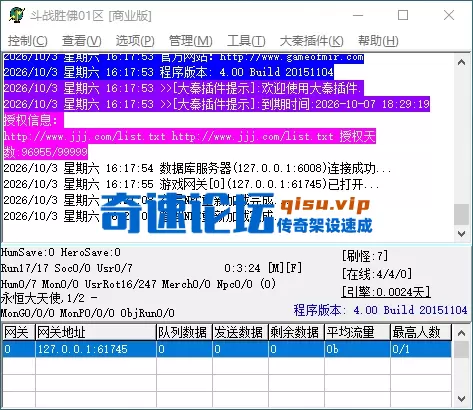Viewport: 473px width, 410px height.
Task: Click the [刷怪:7] status label
Action: pyautogui.click(x=365, y=256)
